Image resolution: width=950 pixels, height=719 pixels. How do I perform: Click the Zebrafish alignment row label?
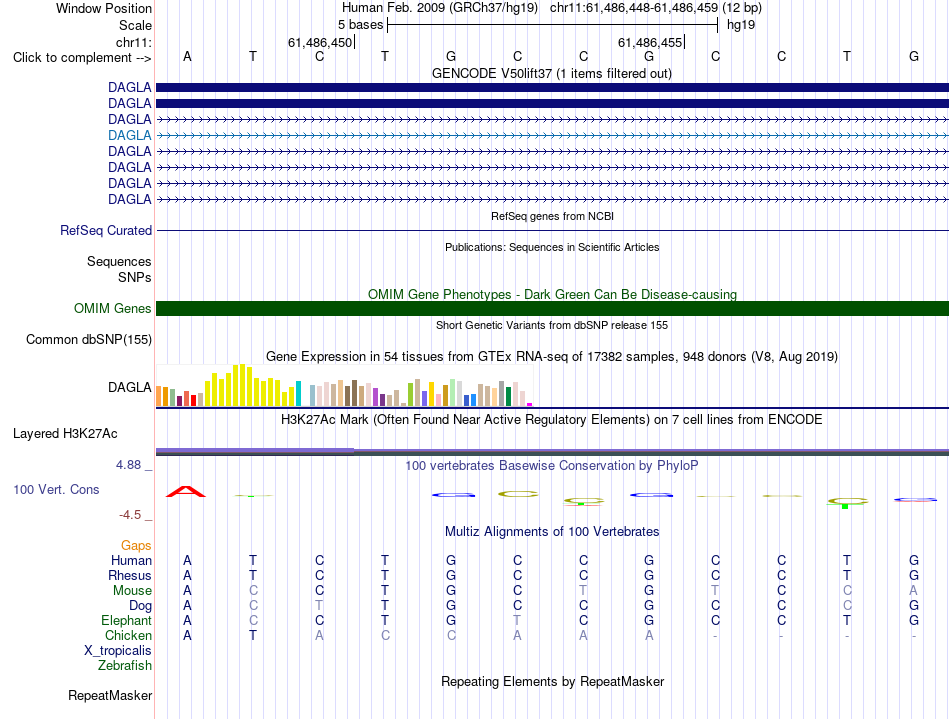click(125, 665)
